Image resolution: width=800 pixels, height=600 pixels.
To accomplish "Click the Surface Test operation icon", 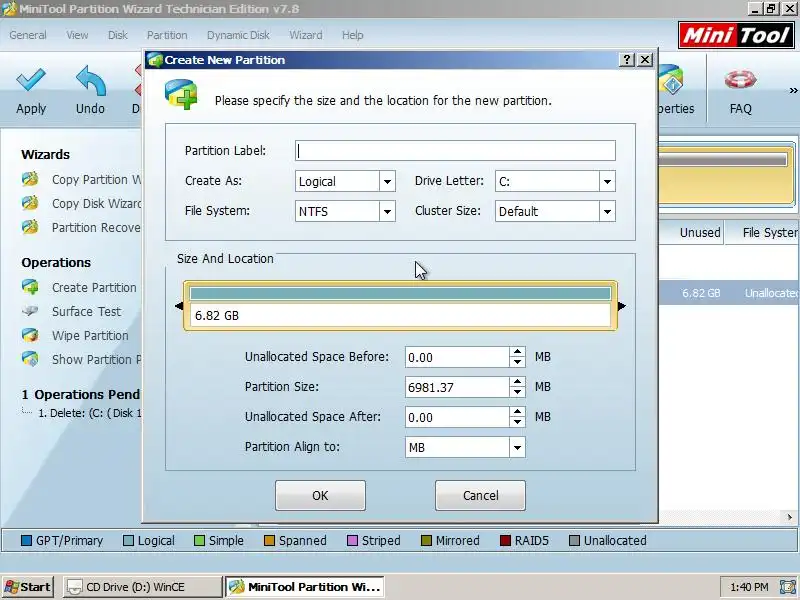I will click(x=30, y=311).
